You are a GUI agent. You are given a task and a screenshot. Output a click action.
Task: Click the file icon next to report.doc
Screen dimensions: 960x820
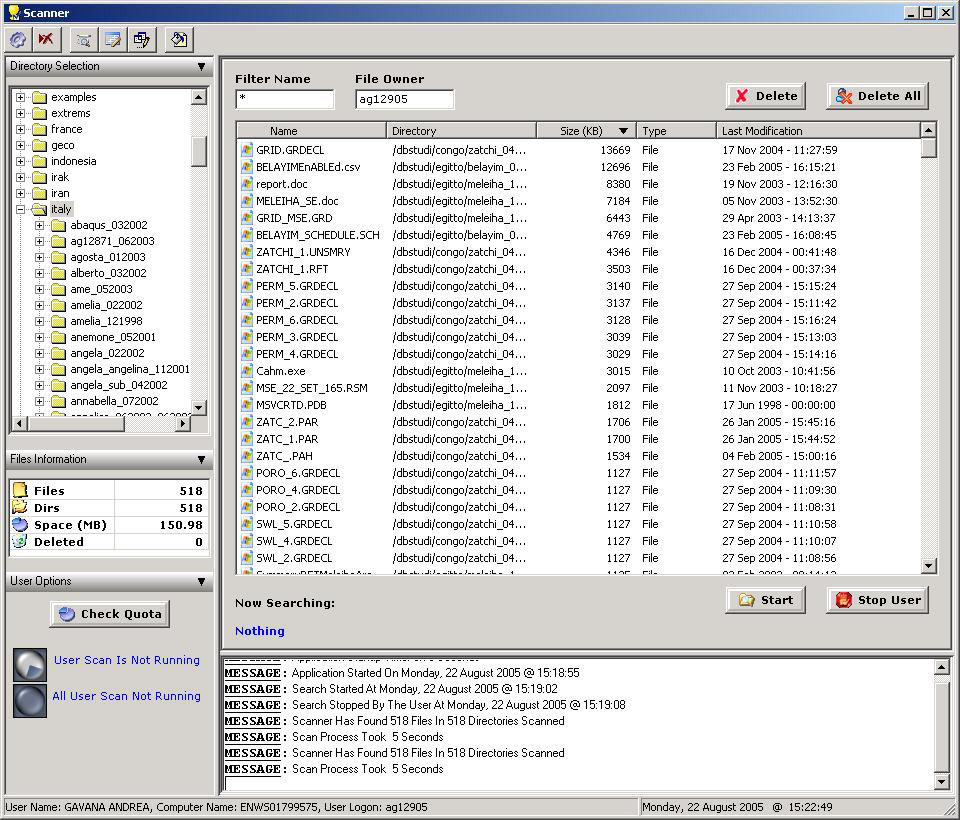coord(247,184)
